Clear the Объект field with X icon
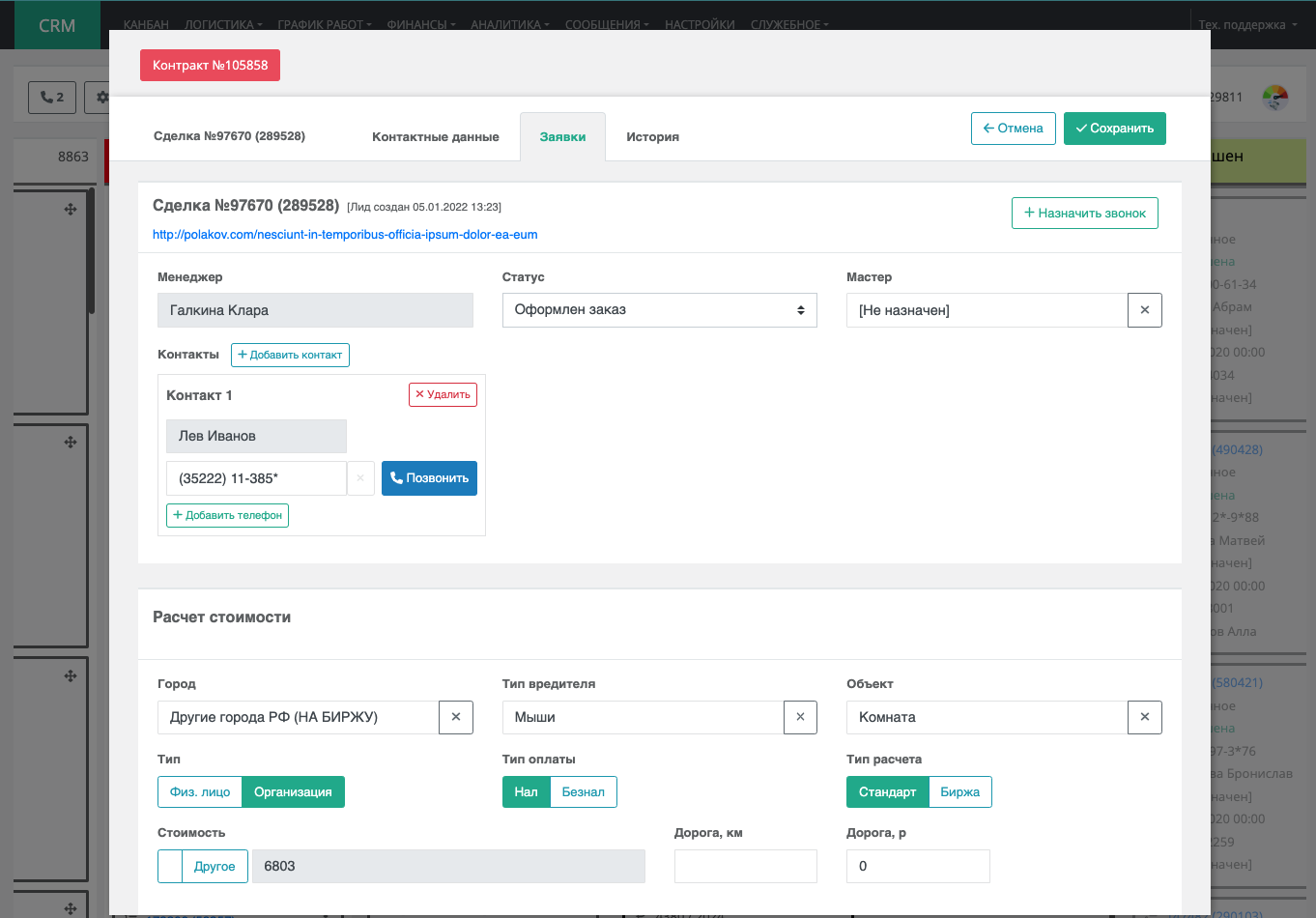The image size is (1316, 918). pos(1144,717)
